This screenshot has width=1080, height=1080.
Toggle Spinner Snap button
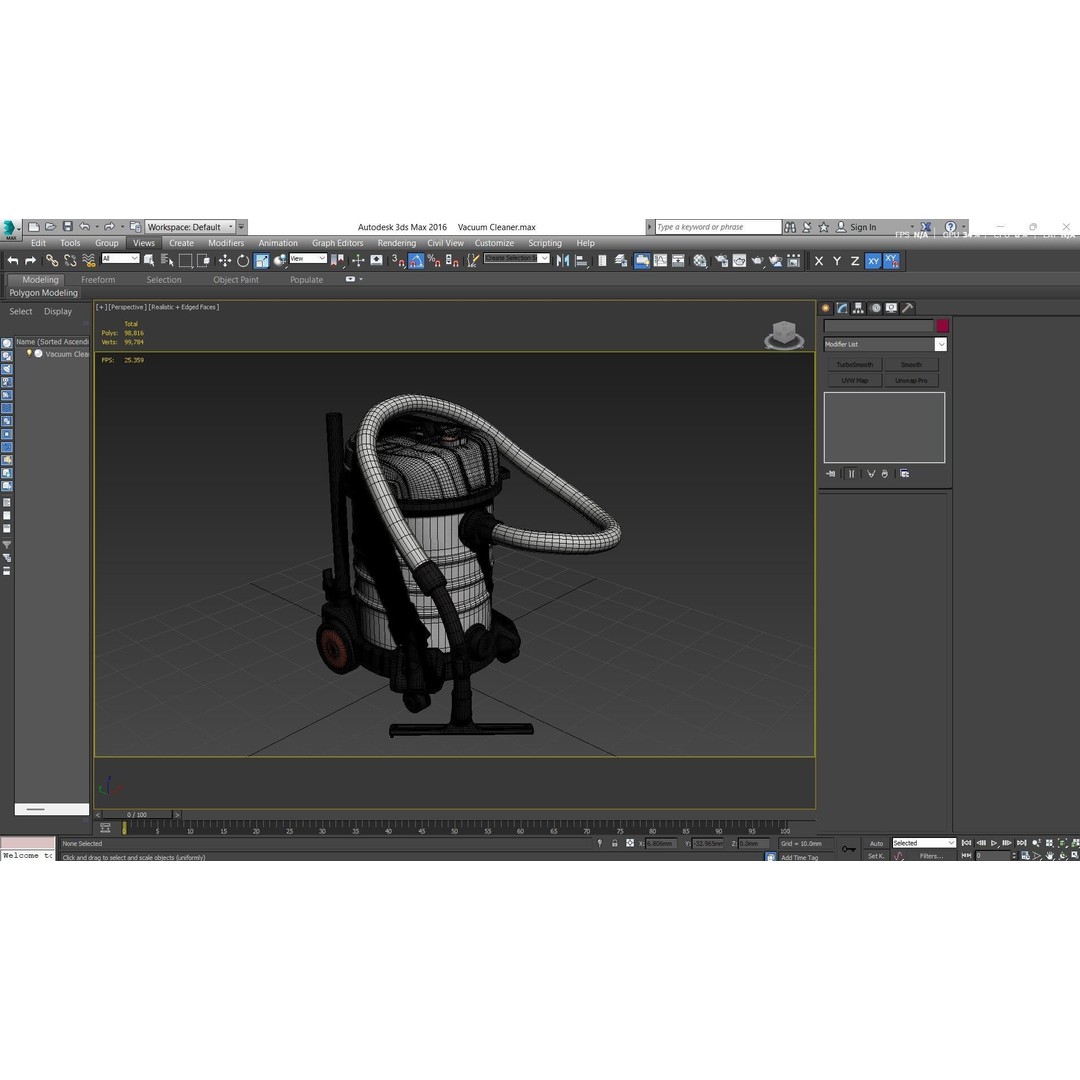pos(453,261)
